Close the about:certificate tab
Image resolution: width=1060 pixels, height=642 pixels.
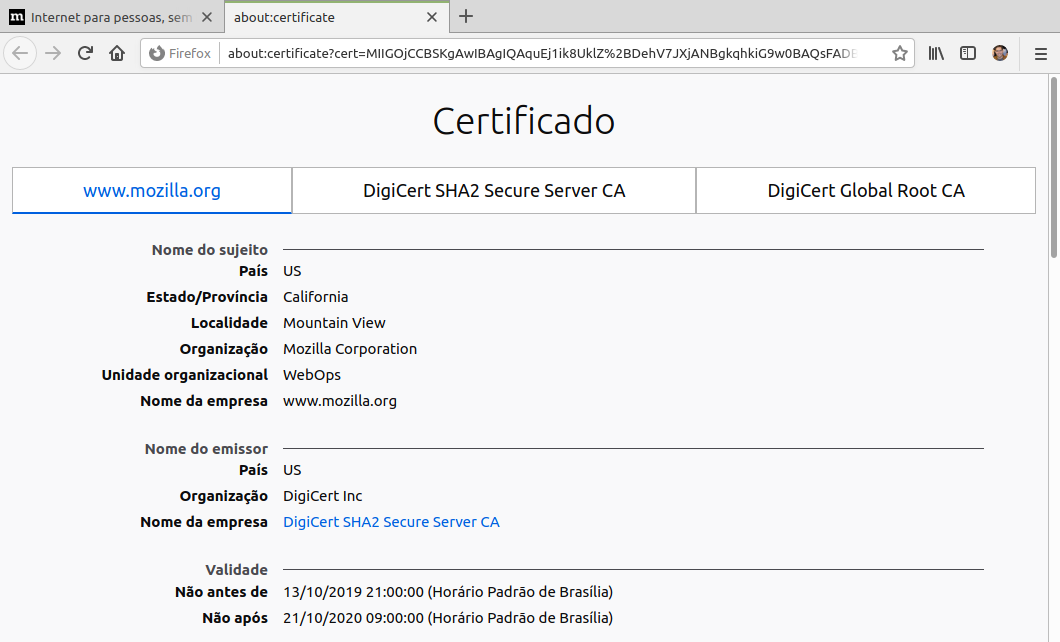click(432, 17)
